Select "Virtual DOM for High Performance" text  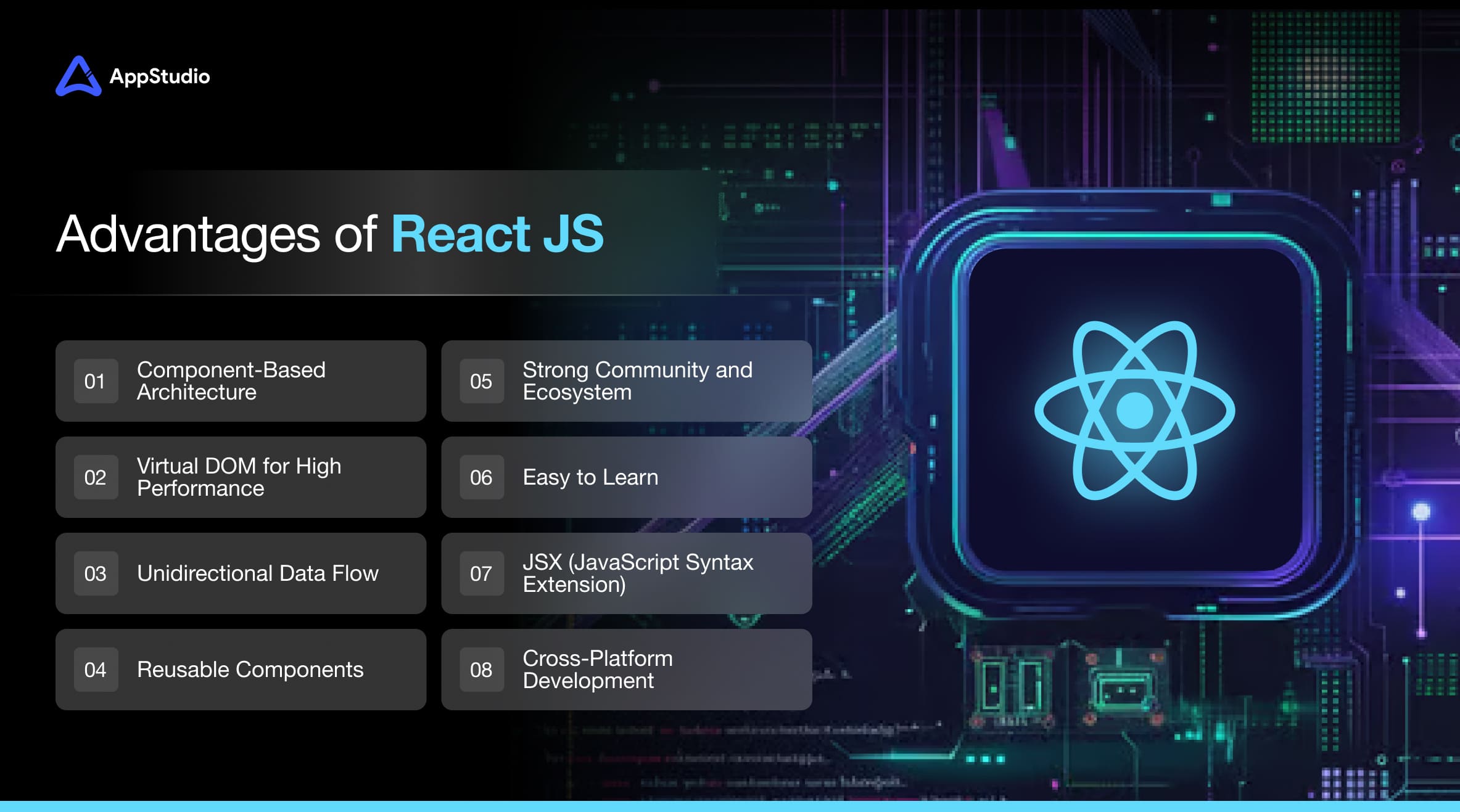[x=239, y=477]
